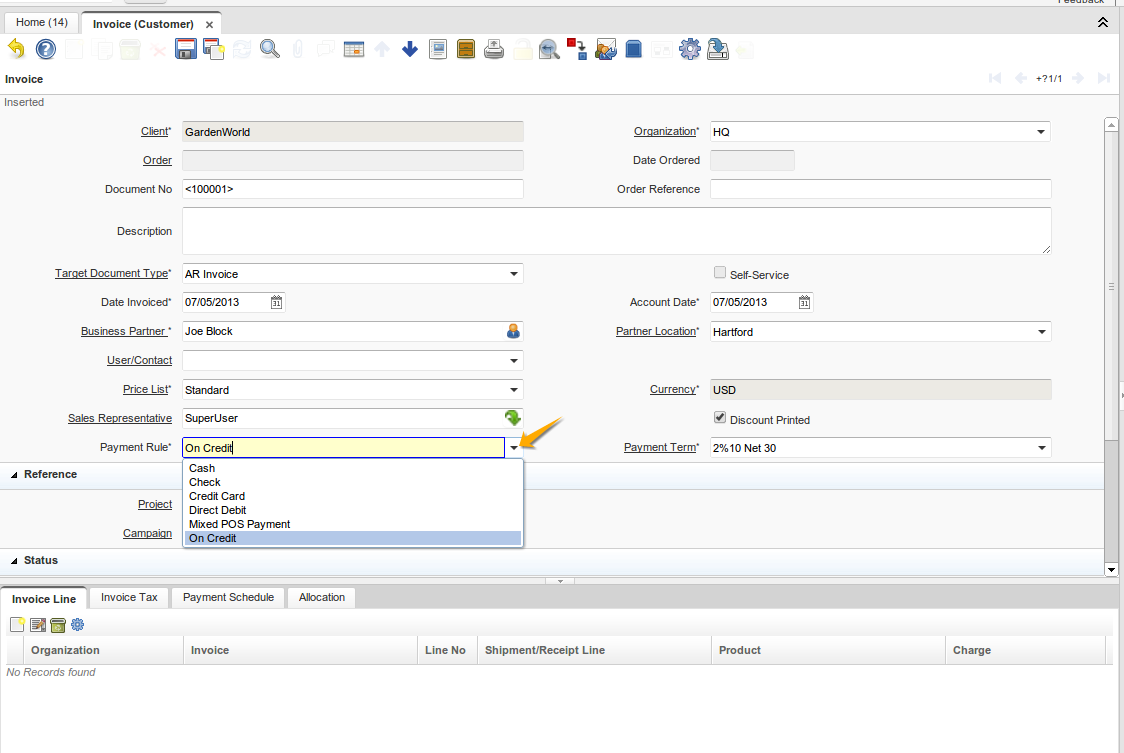
Task: Open the Business Partner lookup icon
Action: coord(513,331)
